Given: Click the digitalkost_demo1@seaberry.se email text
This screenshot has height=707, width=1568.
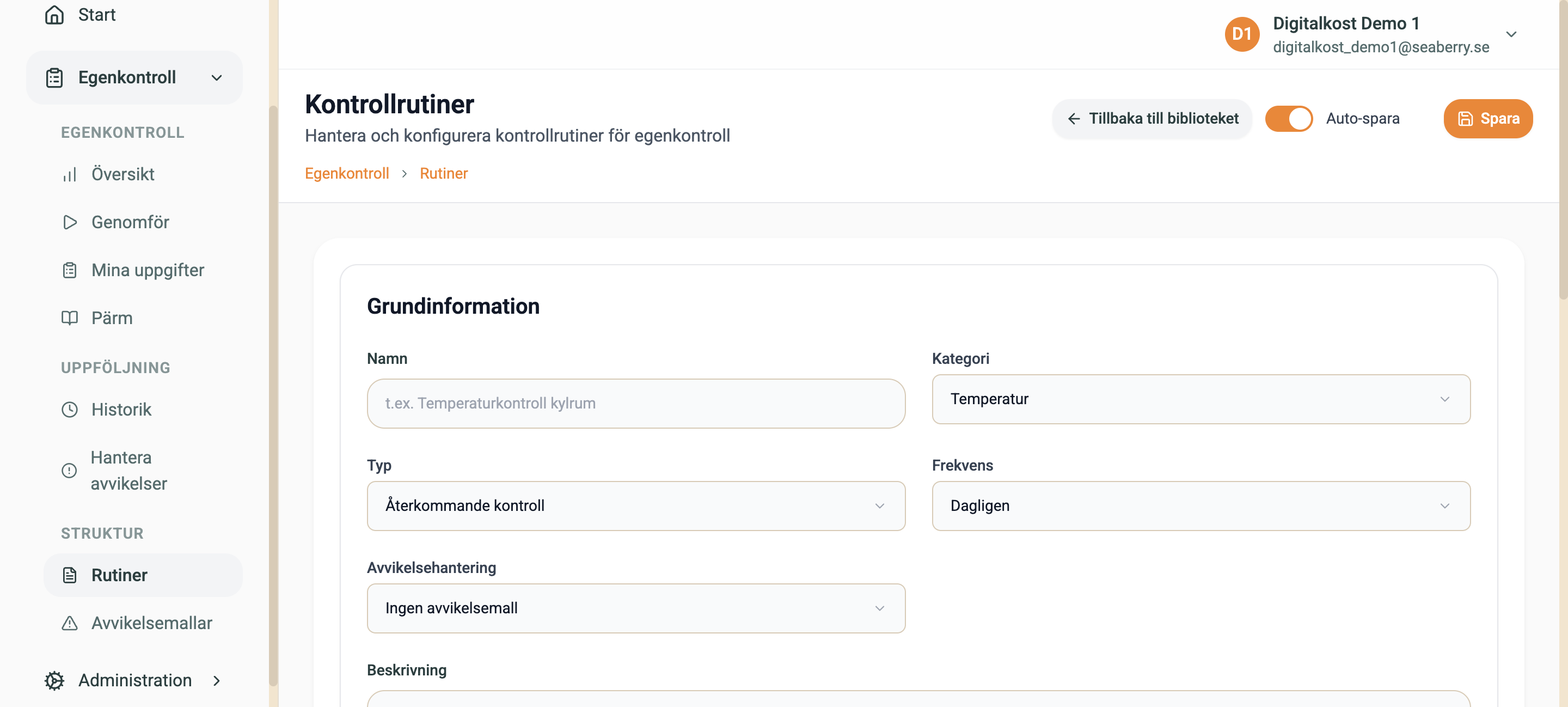Looking at the screenshot, I should coord(1381,47).
